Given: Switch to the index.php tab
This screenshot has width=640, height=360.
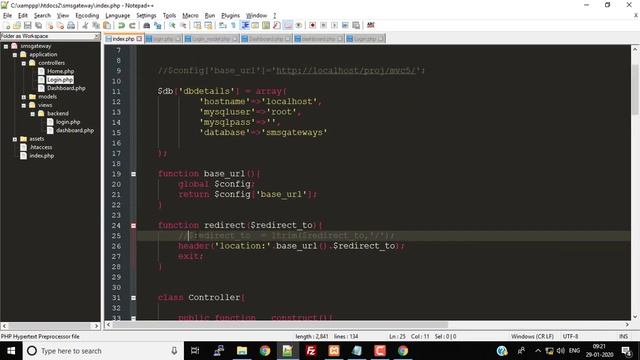Looking at the screenshot, I should pos(123,39).
